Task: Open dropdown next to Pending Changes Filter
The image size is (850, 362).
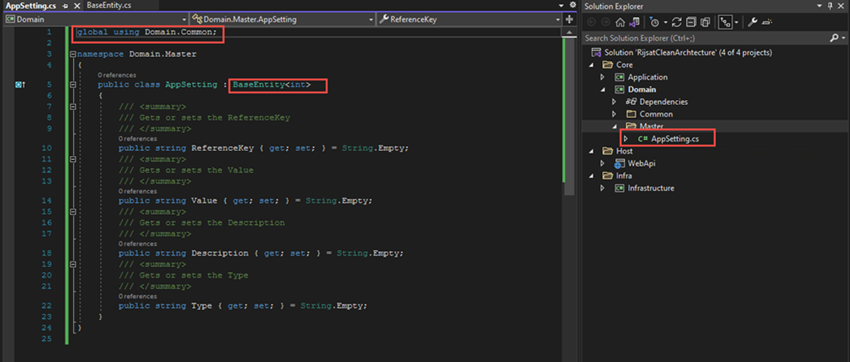Action: coord(666,22)
